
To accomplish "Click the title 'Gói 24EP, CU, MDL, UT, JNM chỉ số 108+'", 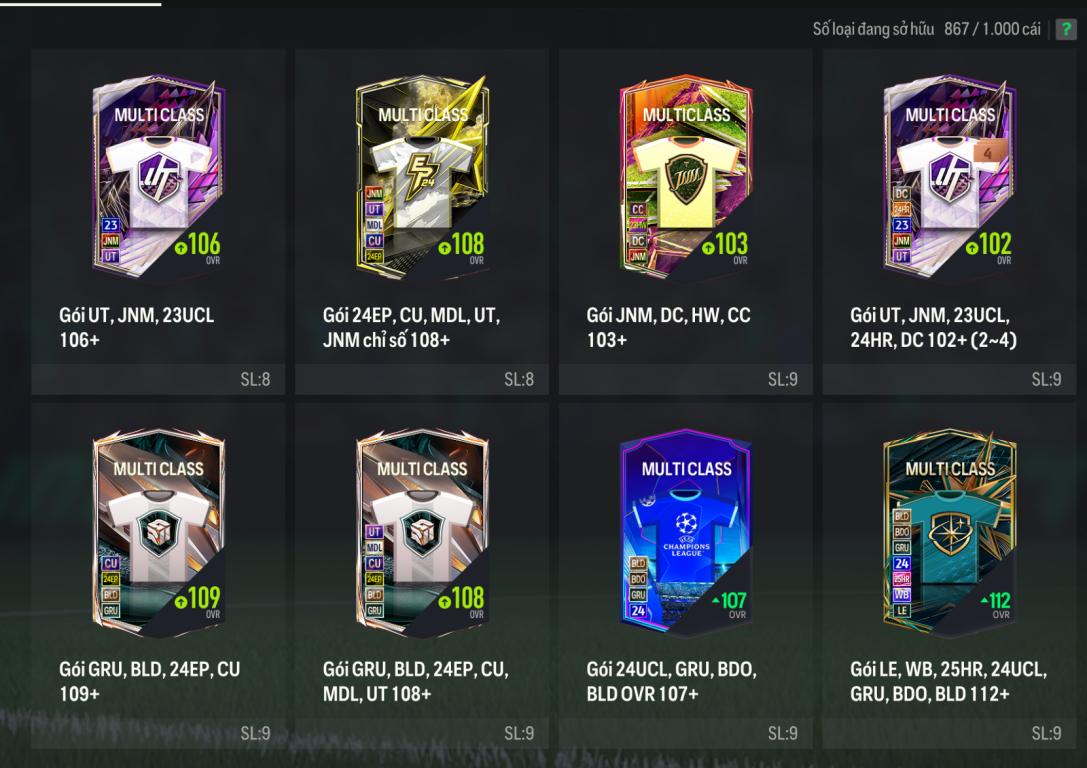I will [411, 327].
